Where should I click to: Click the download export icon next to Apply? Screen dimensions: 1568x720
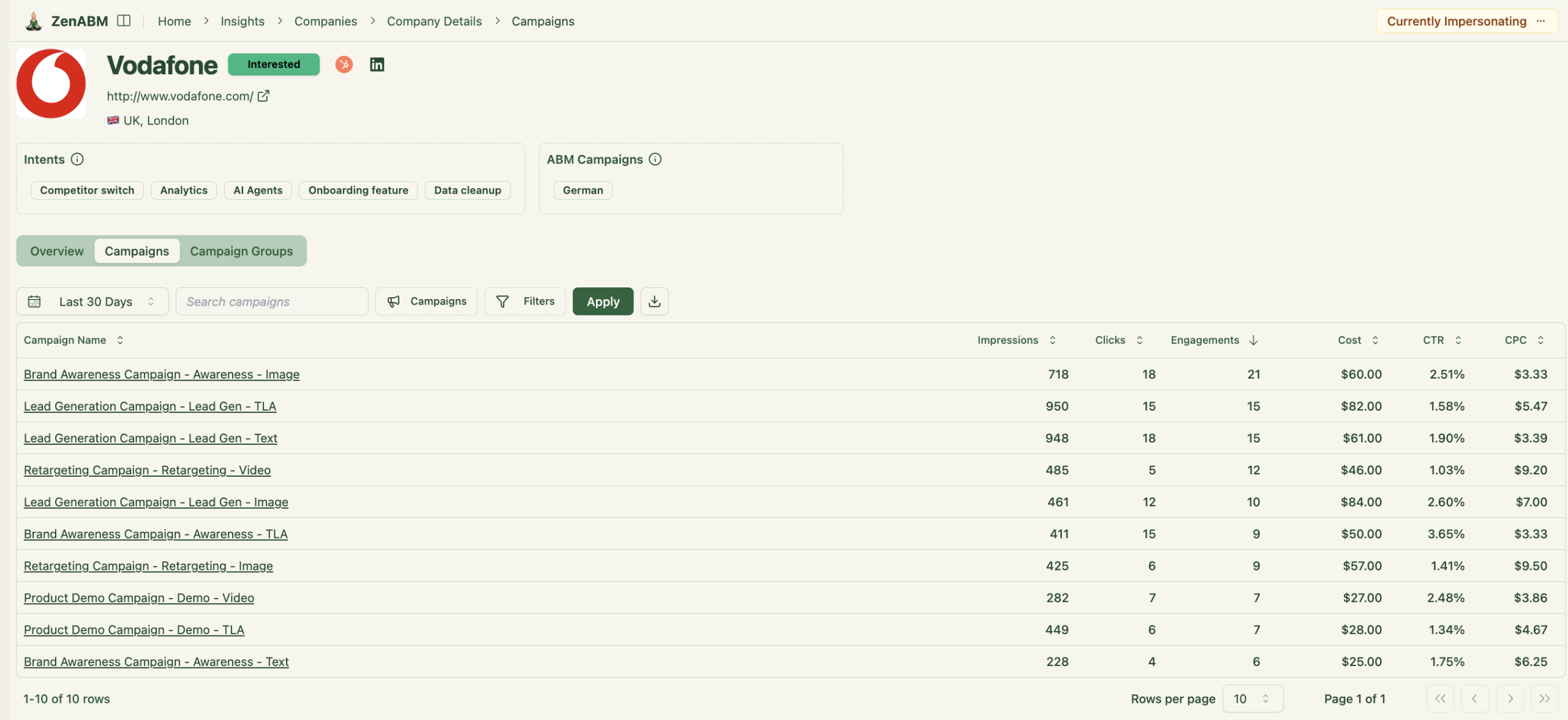pos(654,301)
